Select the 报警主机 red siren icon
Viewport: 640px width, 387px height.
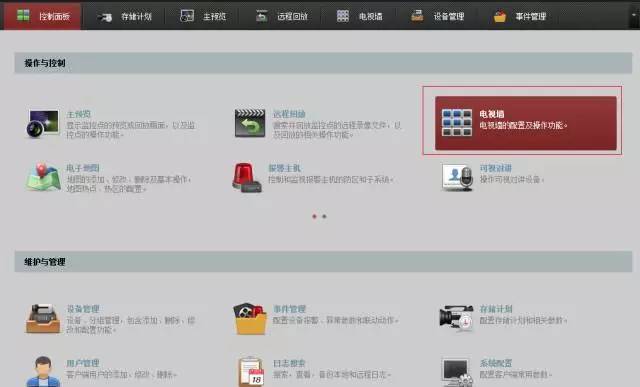[247, 177]
